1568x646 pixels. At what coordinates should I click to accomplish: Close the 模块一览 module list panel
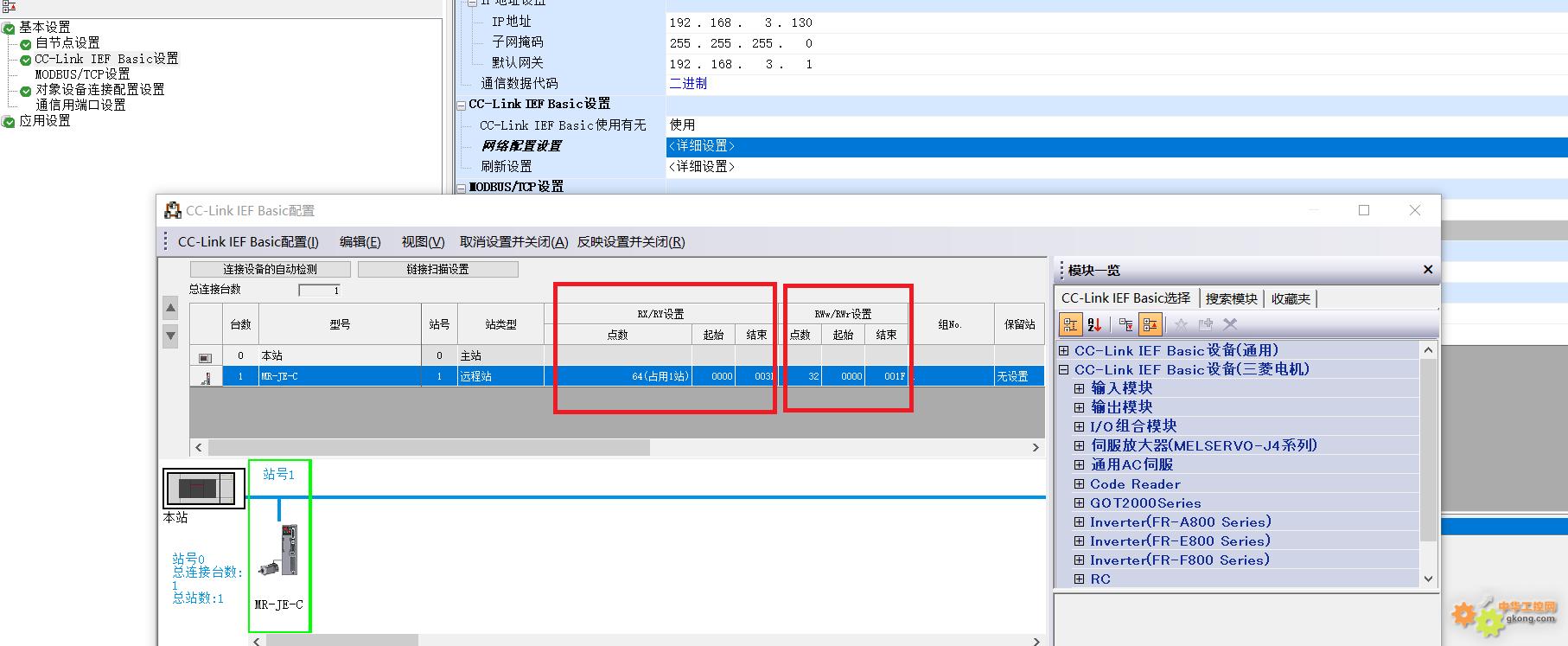[1428, 270]
